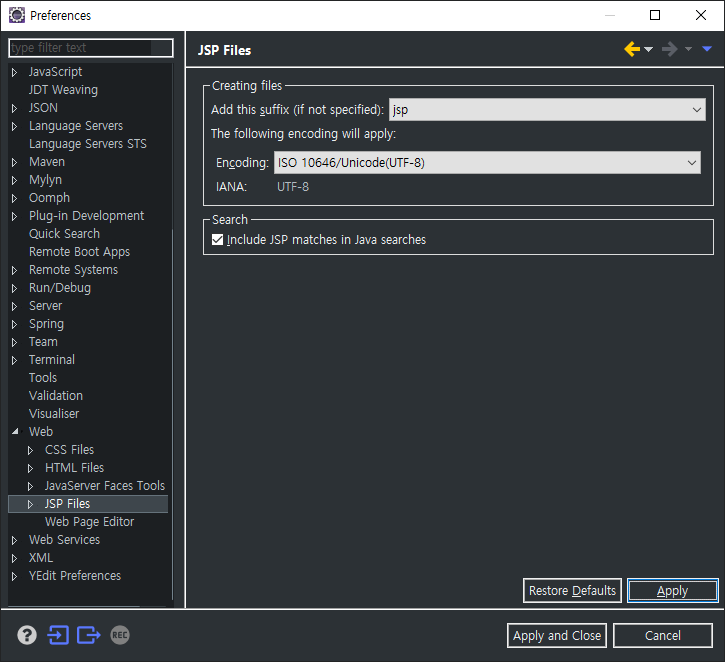Expand the Web Services node
Image resolution: width=725 pixels, height=662 pixels.
(14, 540)
